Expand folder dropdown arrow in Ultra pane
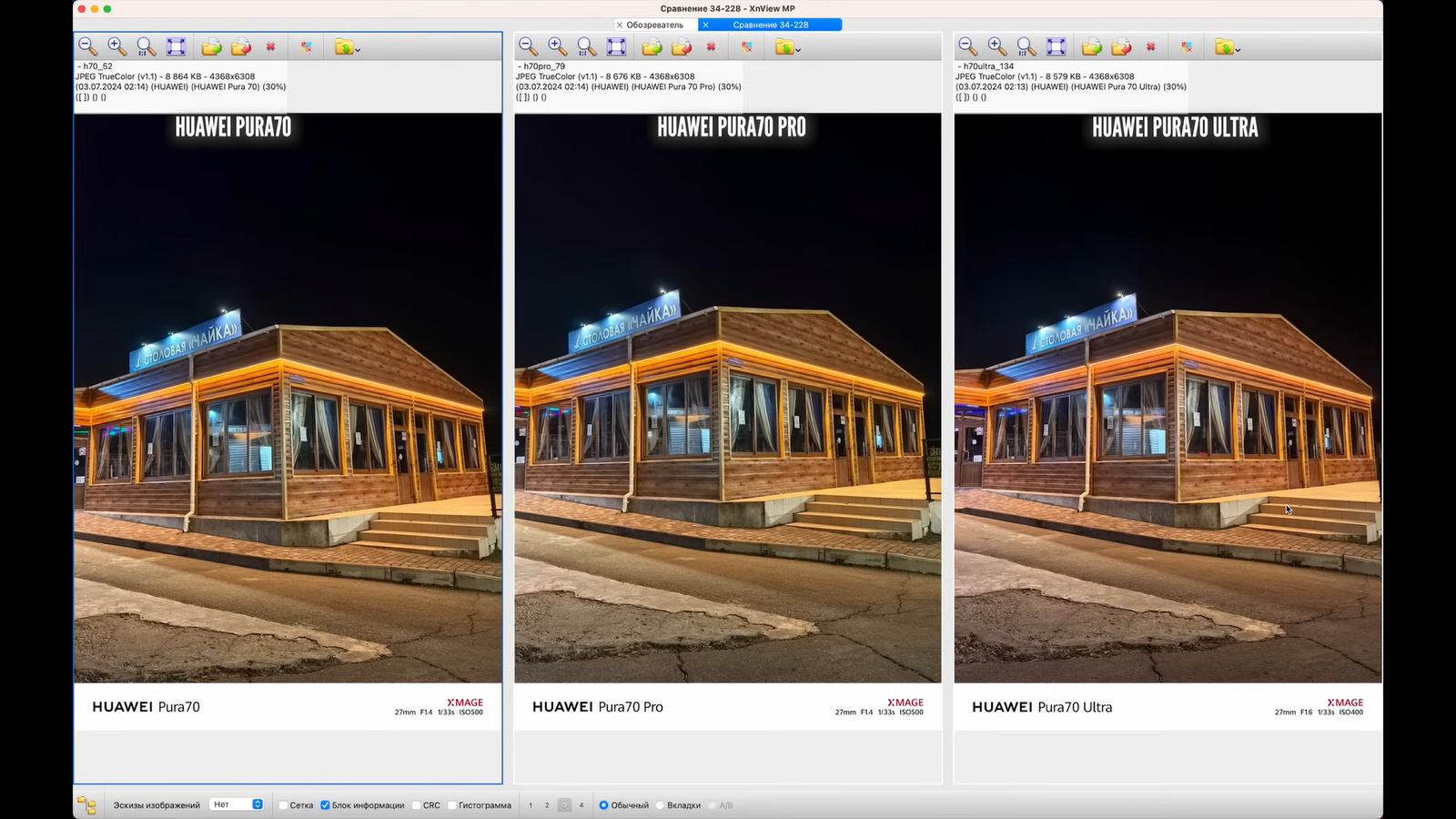The image size is (1456, 819). click(x=1238, y=49)
